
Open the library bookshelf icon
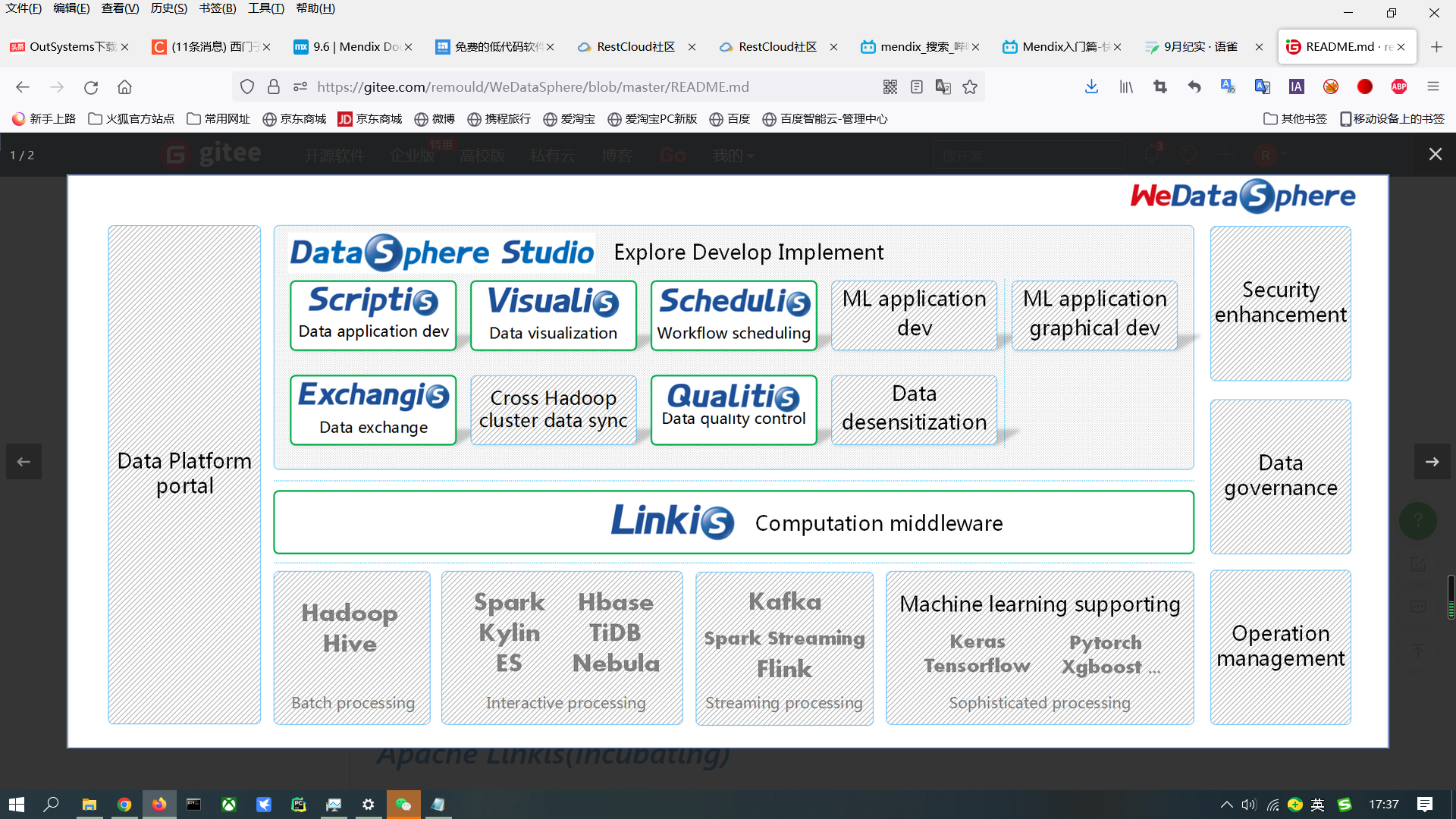click(x=1126, y=87)
